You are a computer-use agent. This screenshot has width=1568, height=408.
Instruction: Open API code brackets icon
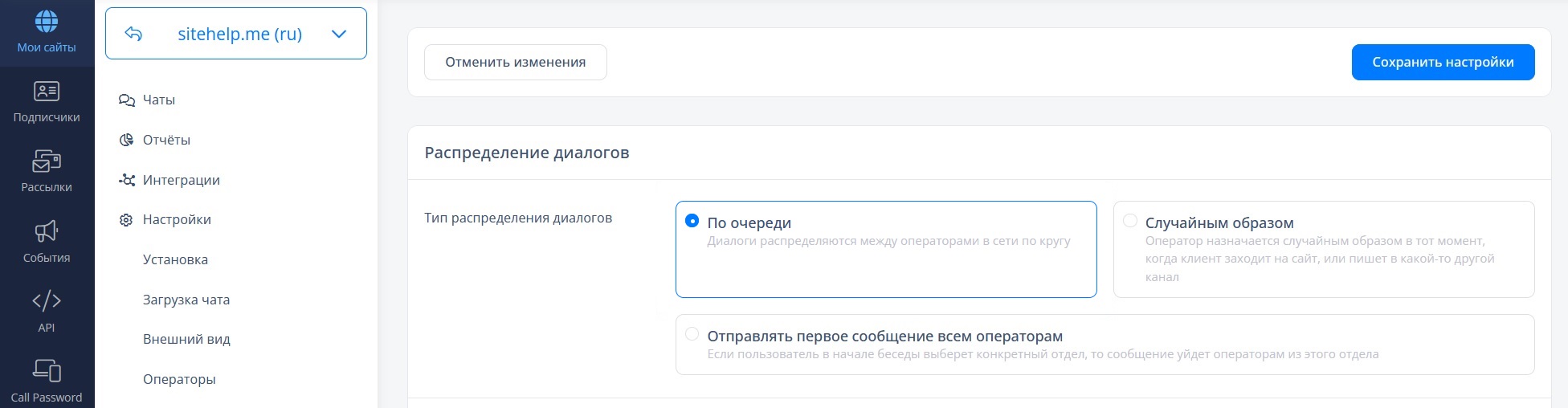47,301
